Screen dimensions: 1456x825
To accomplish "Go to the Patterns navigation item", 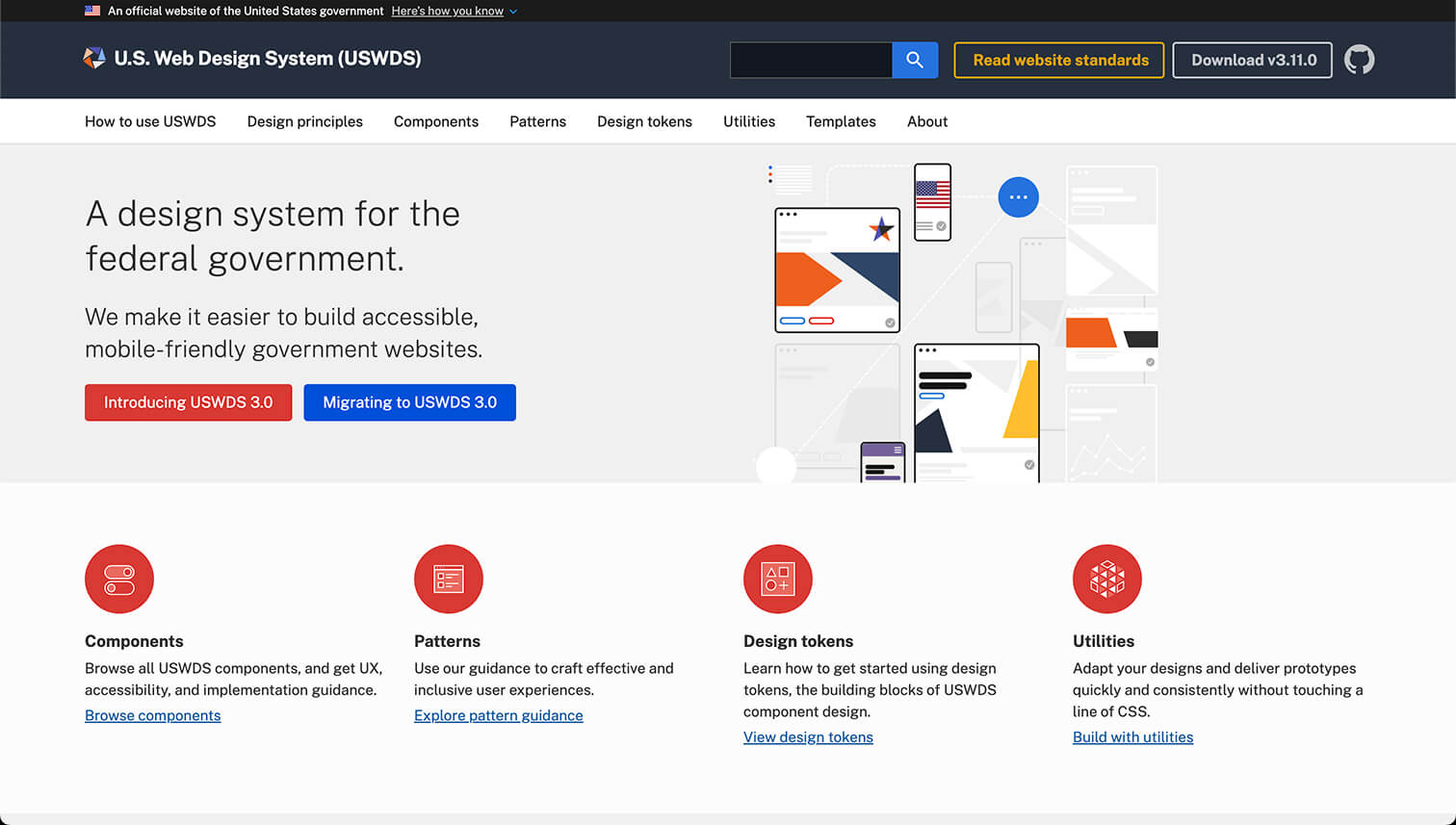I will (538, 121).
